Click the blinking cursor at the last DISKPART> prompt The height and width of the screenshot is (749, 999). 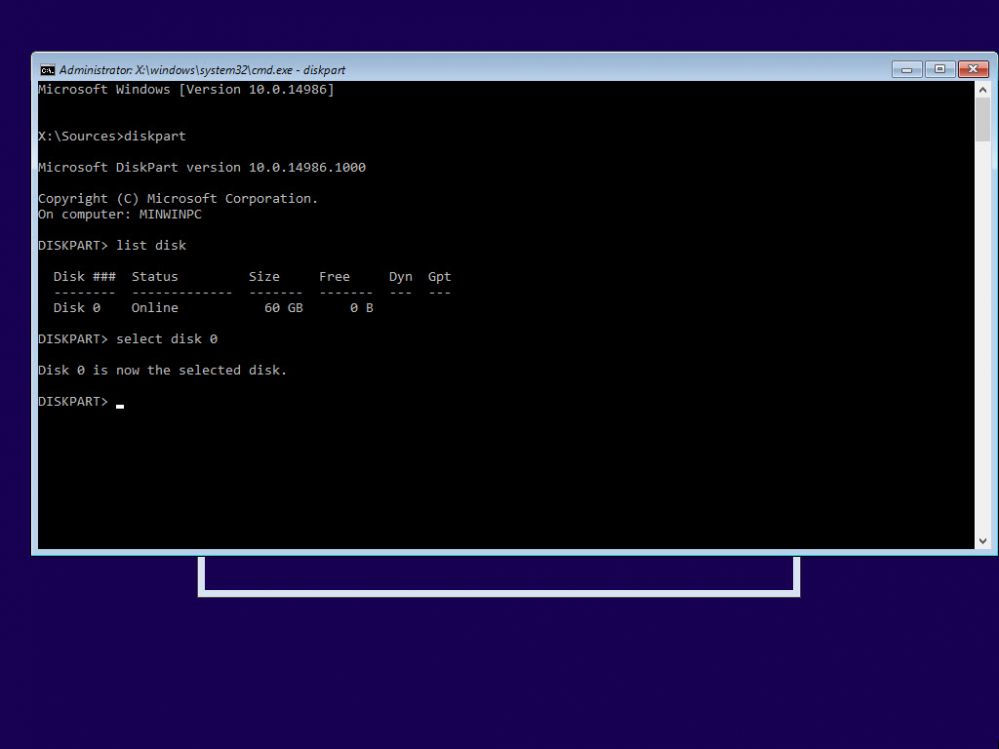click(120, 406)
